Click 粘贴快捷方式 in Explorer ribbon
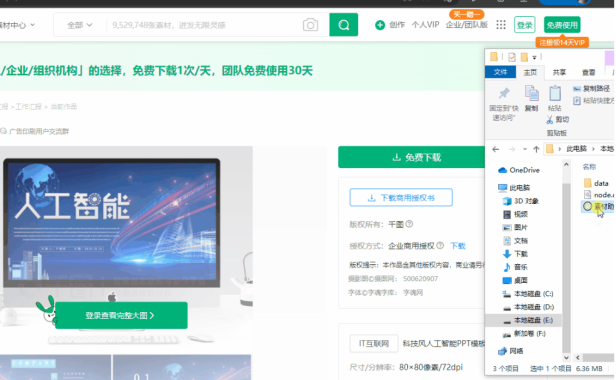 (594, 101)
